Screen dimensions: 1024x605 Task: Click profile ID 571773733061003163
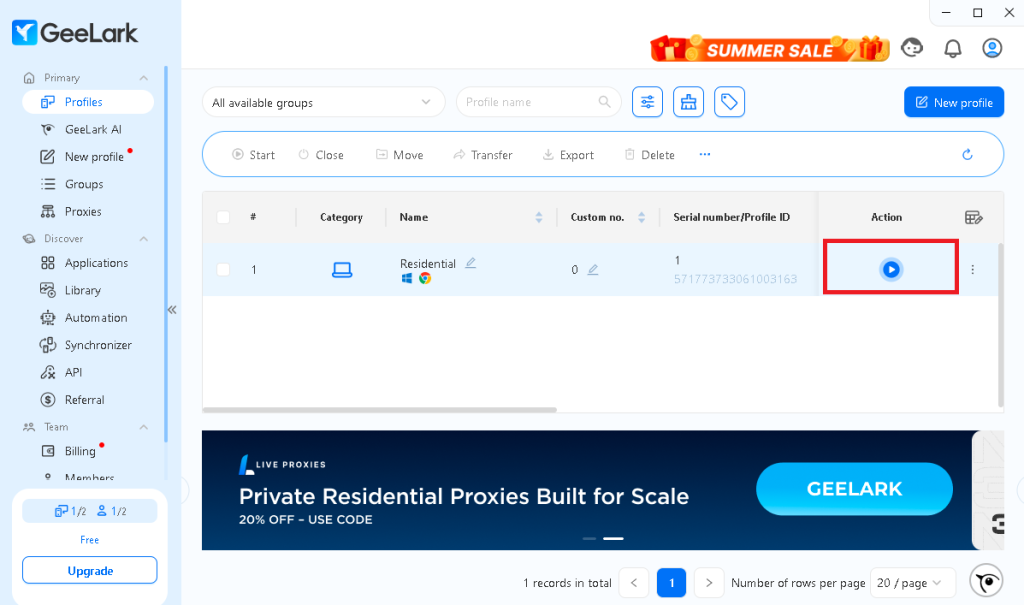(735, 279)
